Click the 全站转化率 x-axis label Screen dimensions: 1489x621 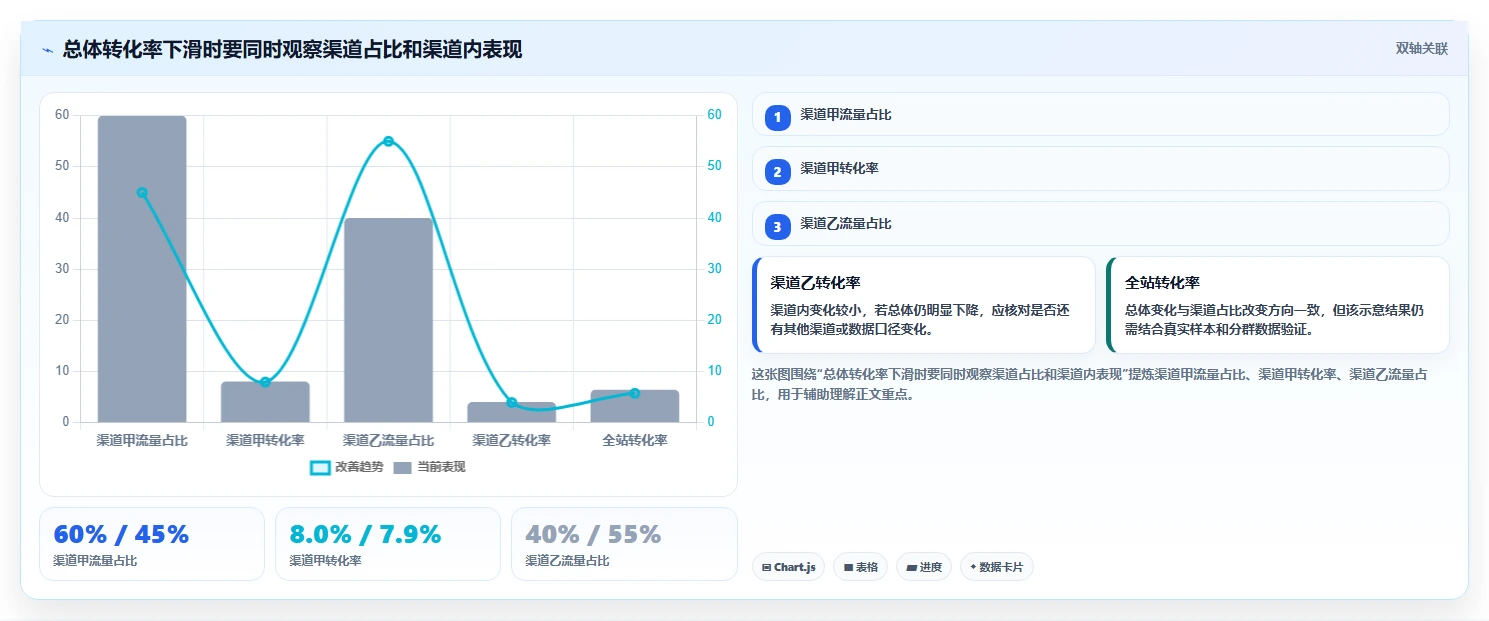(635, 440)
